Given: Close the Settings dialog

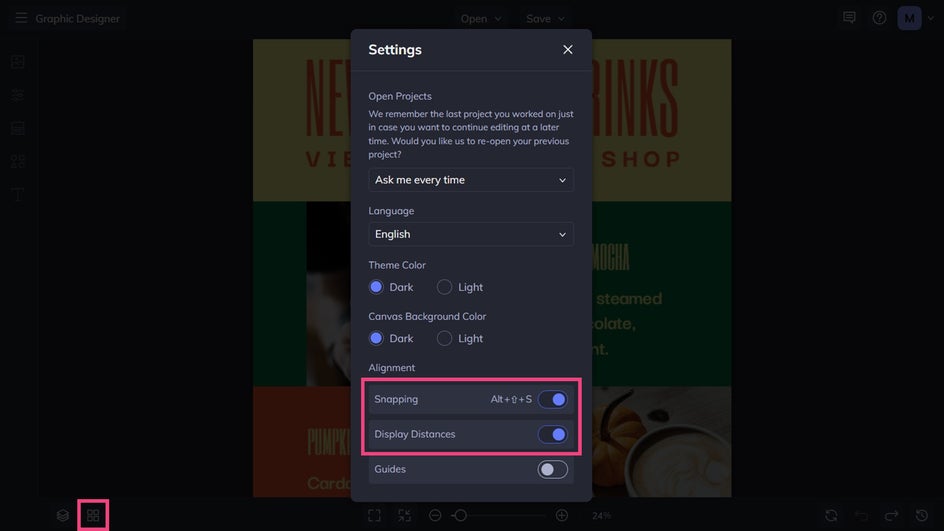Looking at the screenshot, I should click(x=568, y=49).
